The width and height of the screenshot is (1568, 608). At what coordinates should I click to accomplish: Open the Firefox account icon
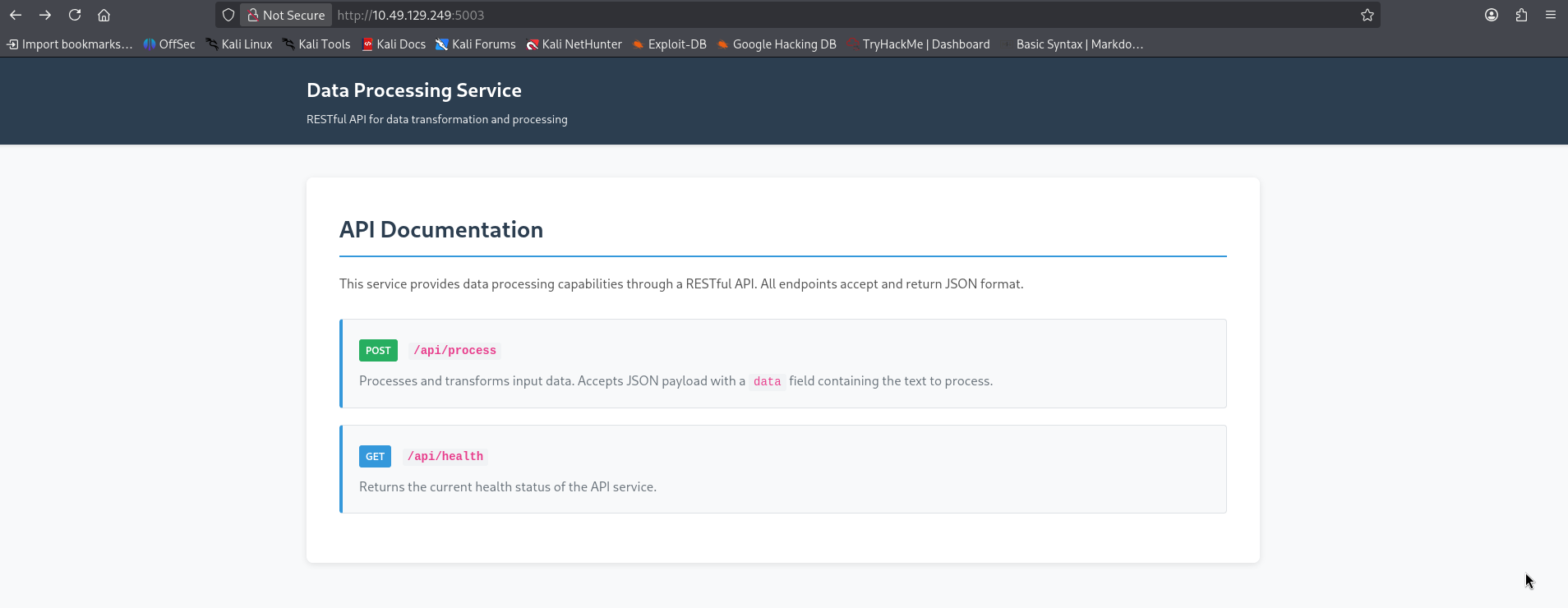[1491, 15]
